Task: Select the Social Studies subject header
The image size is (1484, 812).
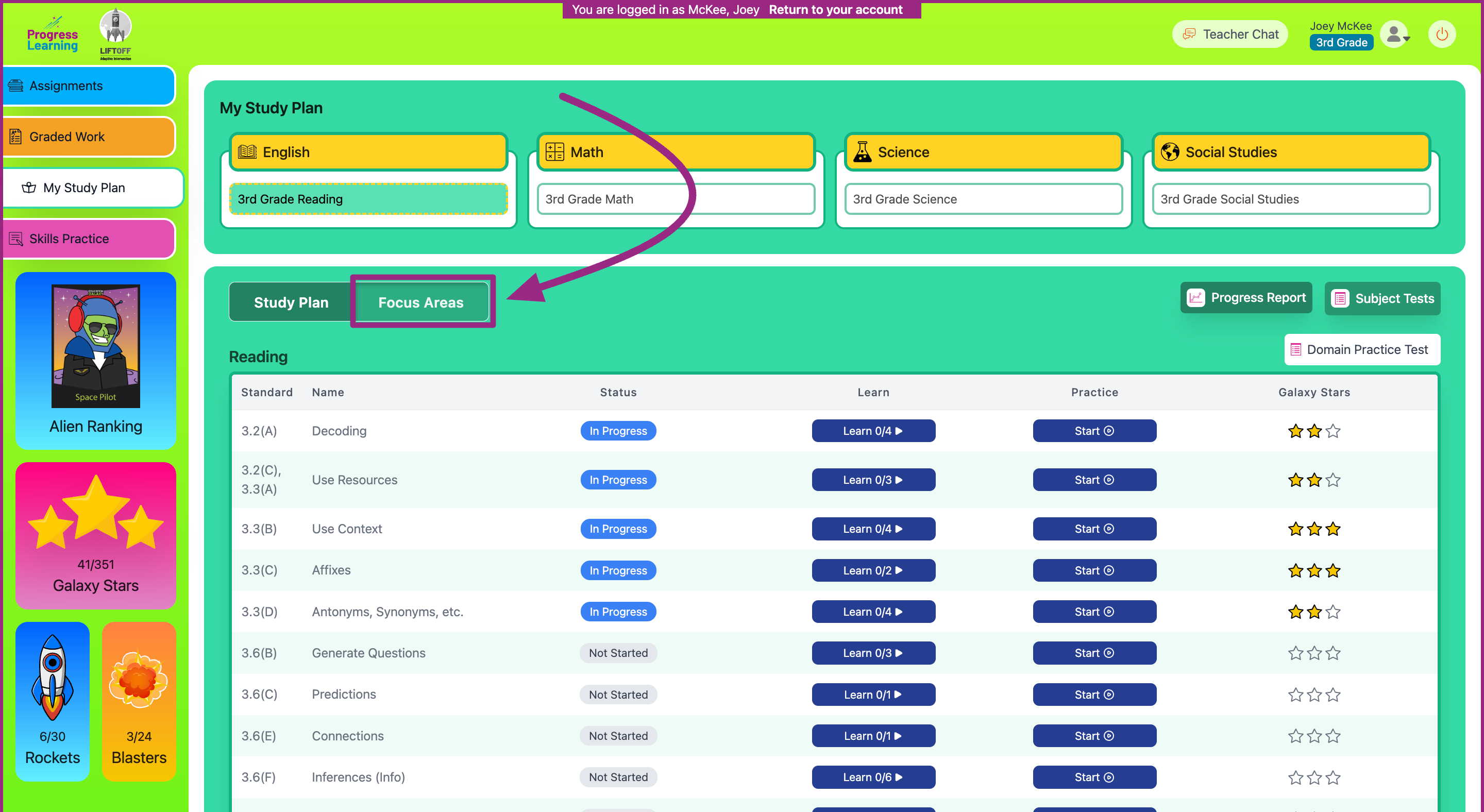Action: (1291, 152)
